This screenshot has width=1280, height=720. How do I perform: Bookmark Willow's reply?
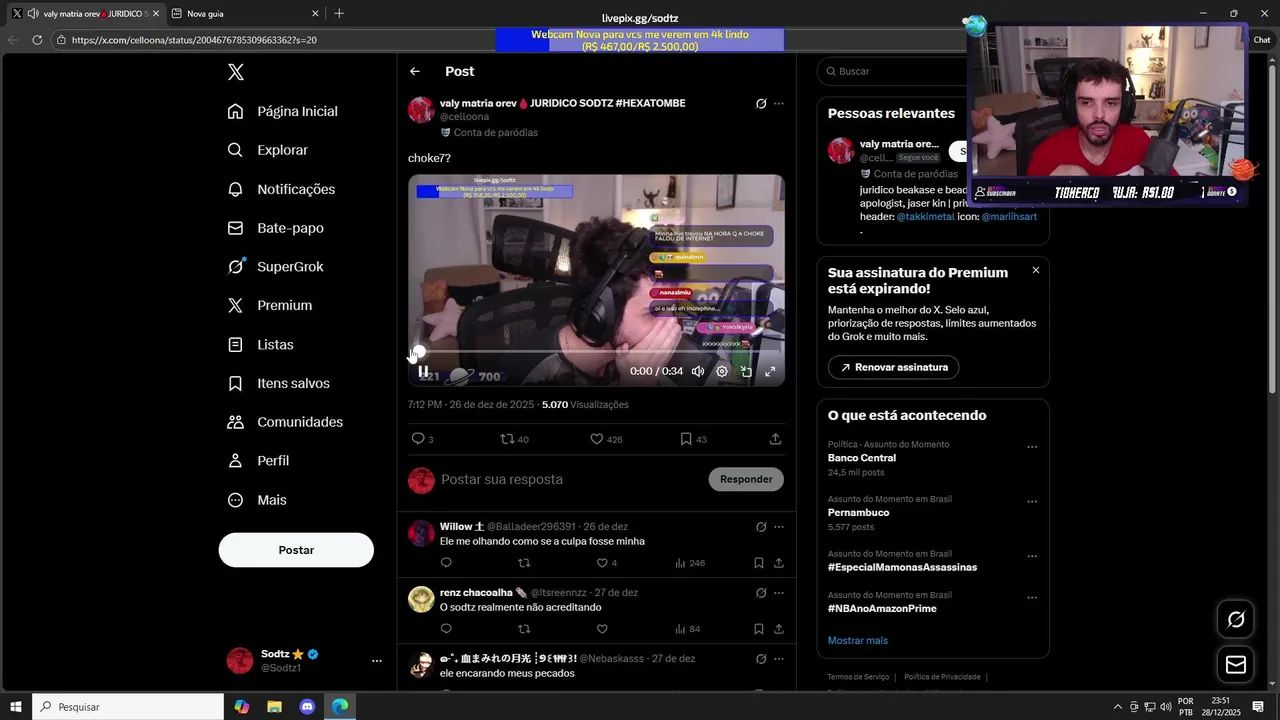click(x=759, y=563)
